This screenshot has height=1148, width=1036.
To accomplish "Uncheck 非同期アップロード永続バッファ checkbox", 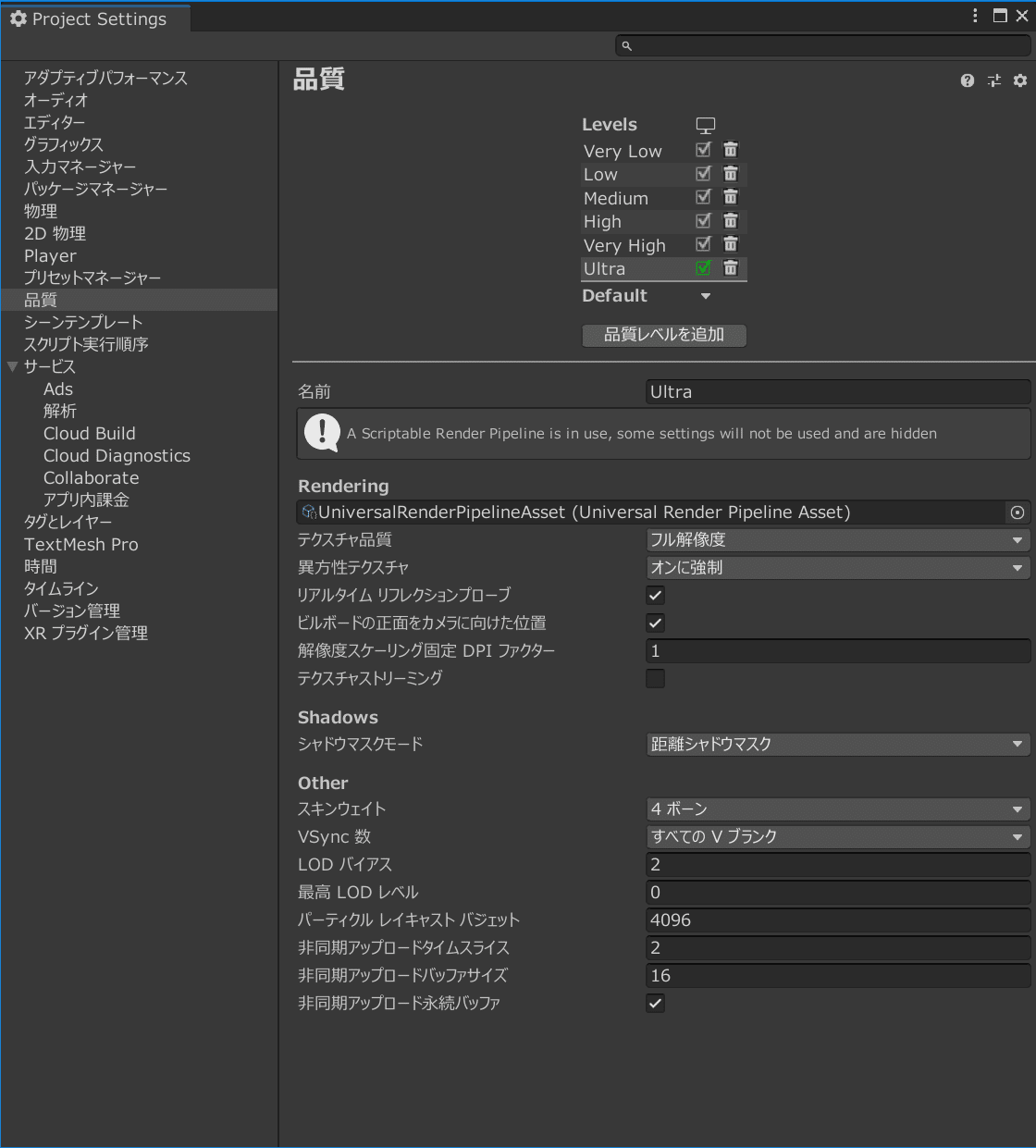I will (x=656, y=1003).
